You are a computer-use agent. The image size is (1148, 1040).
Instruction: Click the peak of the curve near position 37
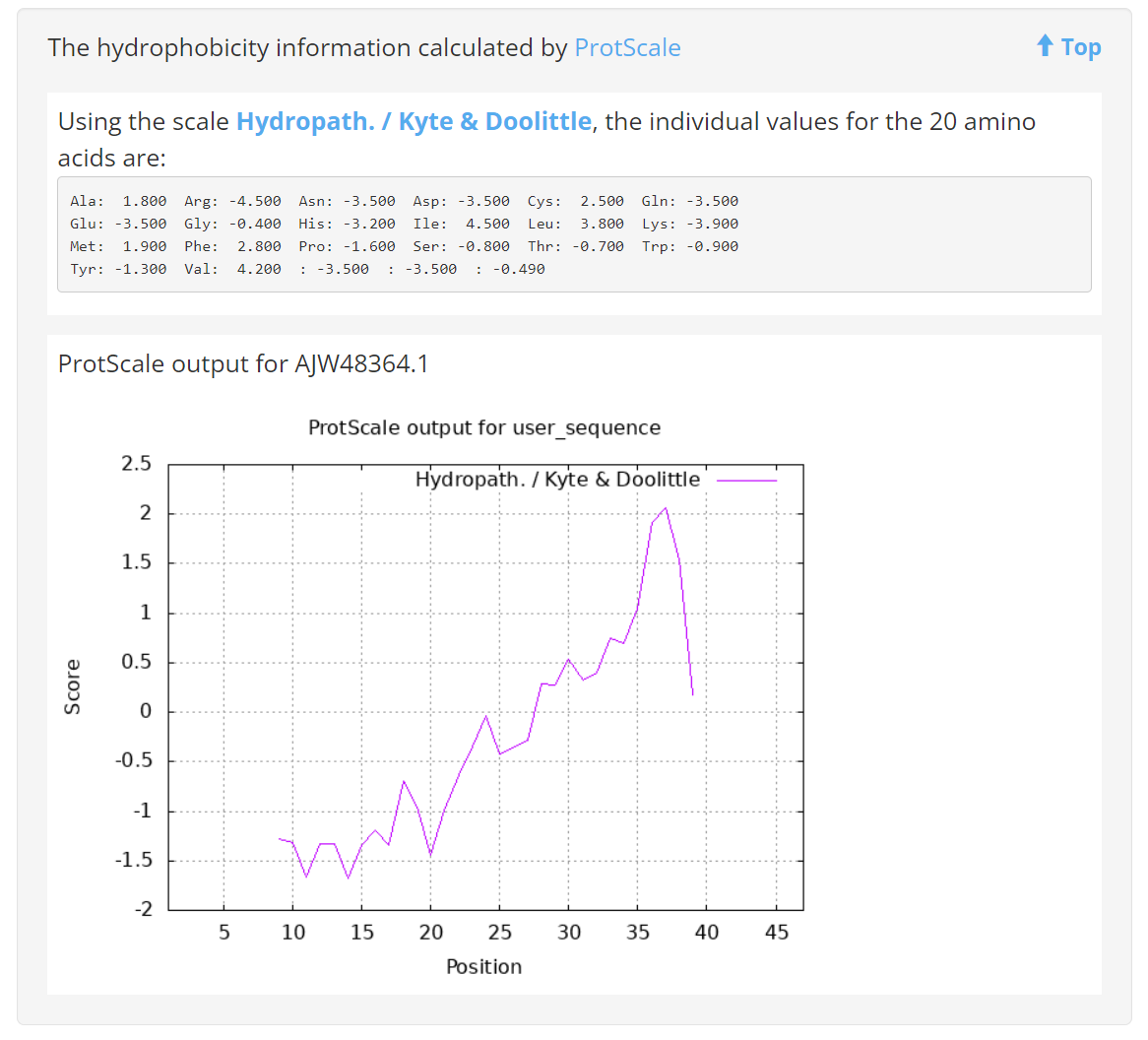(665, 508)
